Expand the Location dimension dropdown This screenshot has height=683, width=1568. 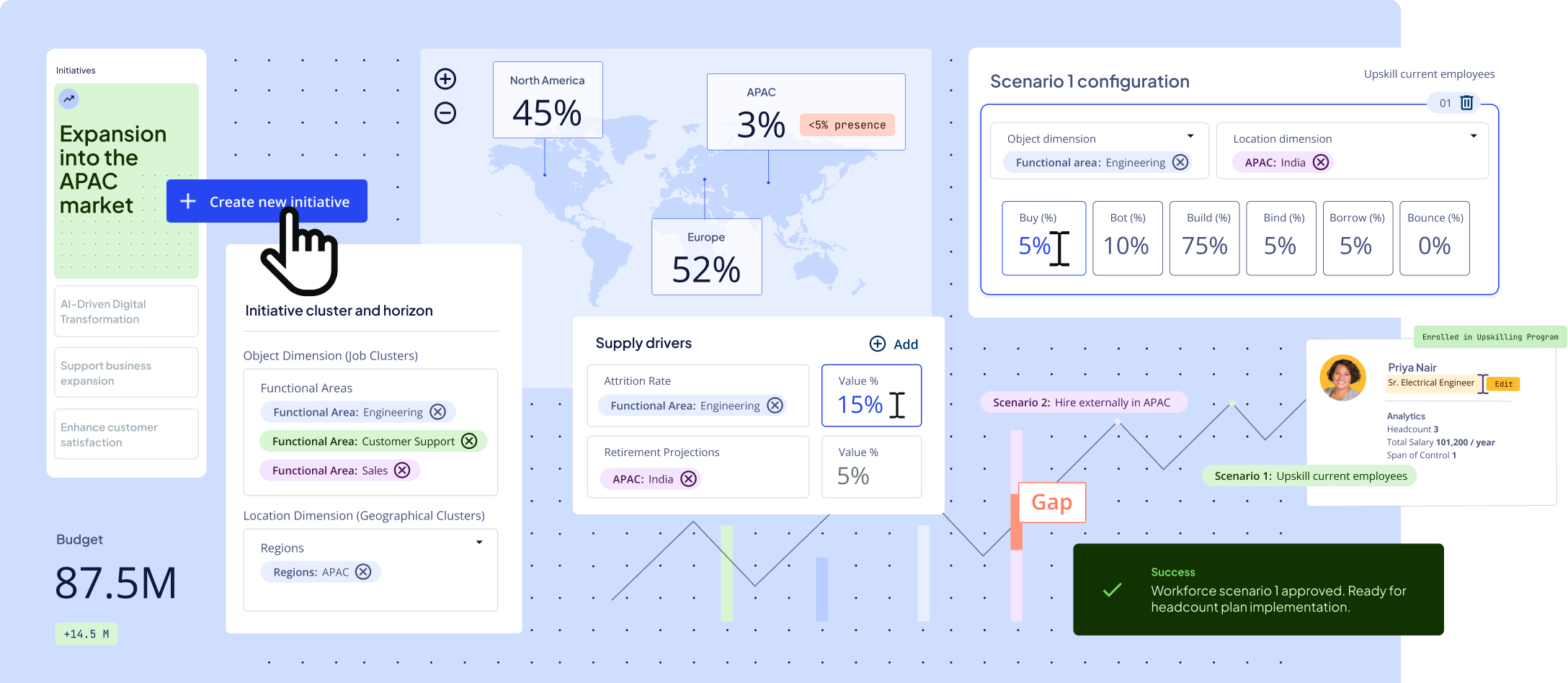point(1474,136)
